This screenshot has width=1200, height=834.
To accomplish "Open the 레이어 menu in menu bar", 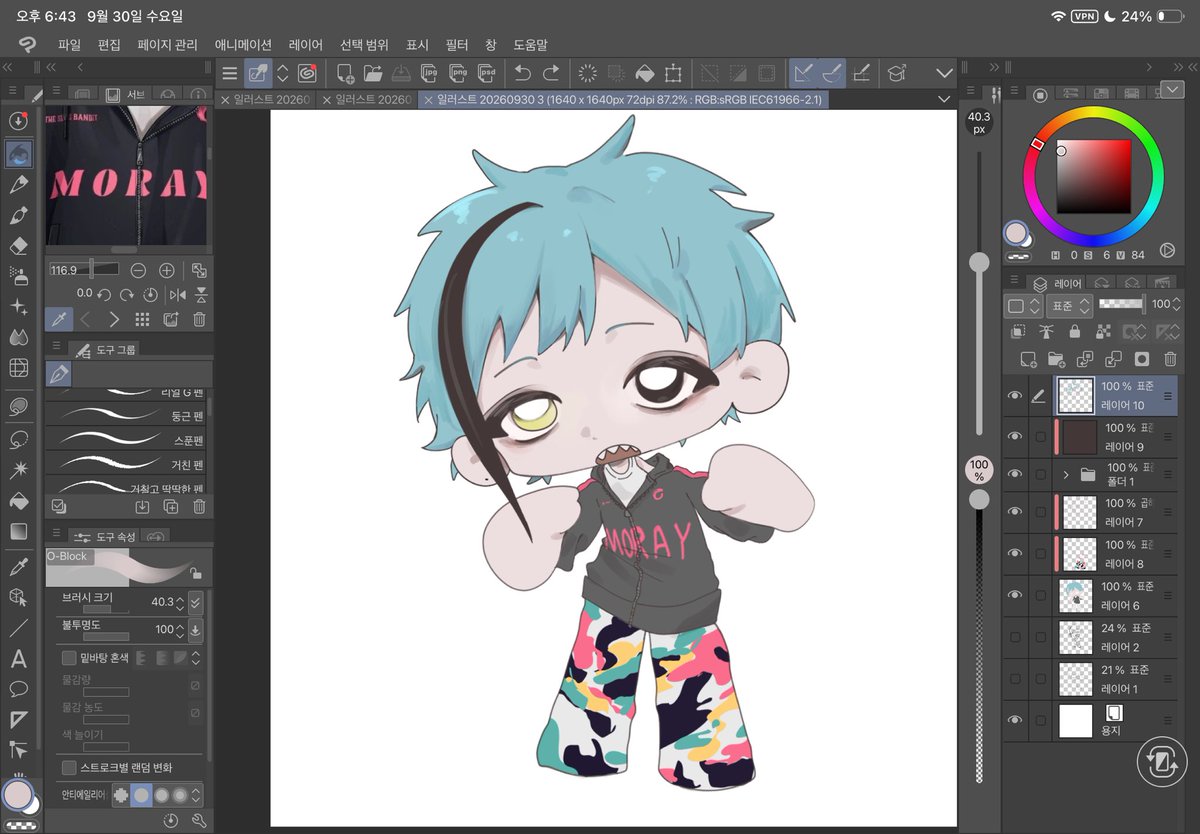I will (x=305, y=45).
